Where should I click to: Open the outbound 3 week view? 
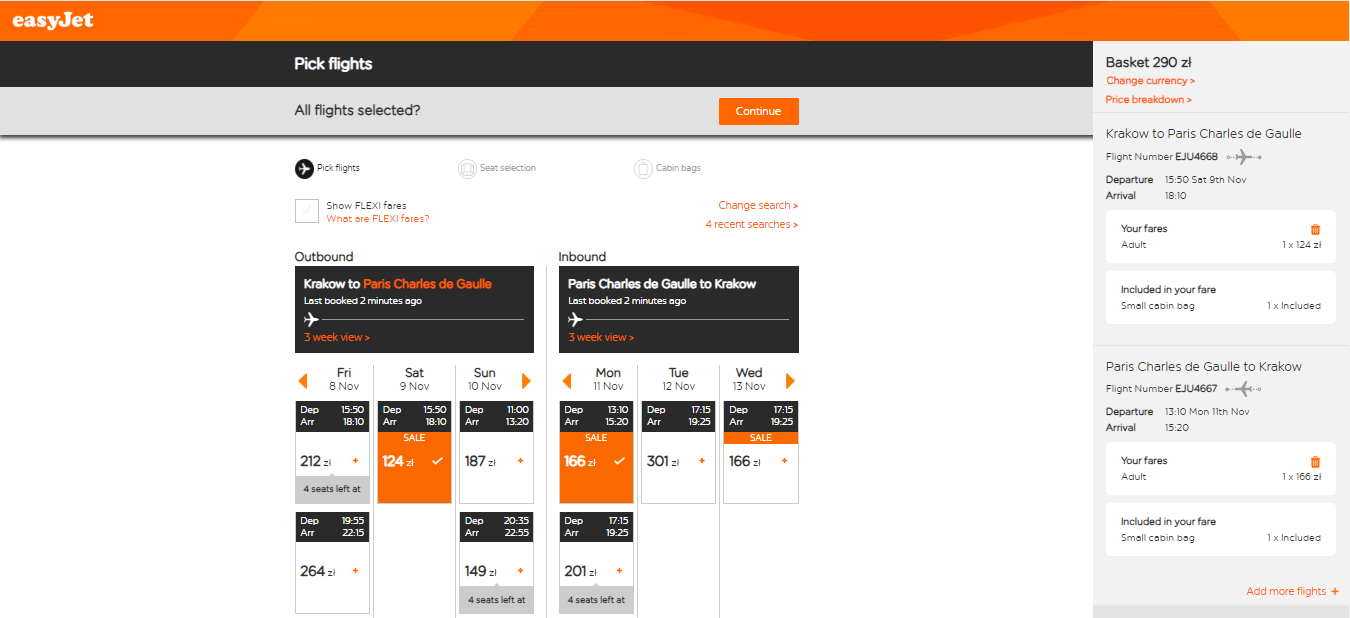point(337,338)
